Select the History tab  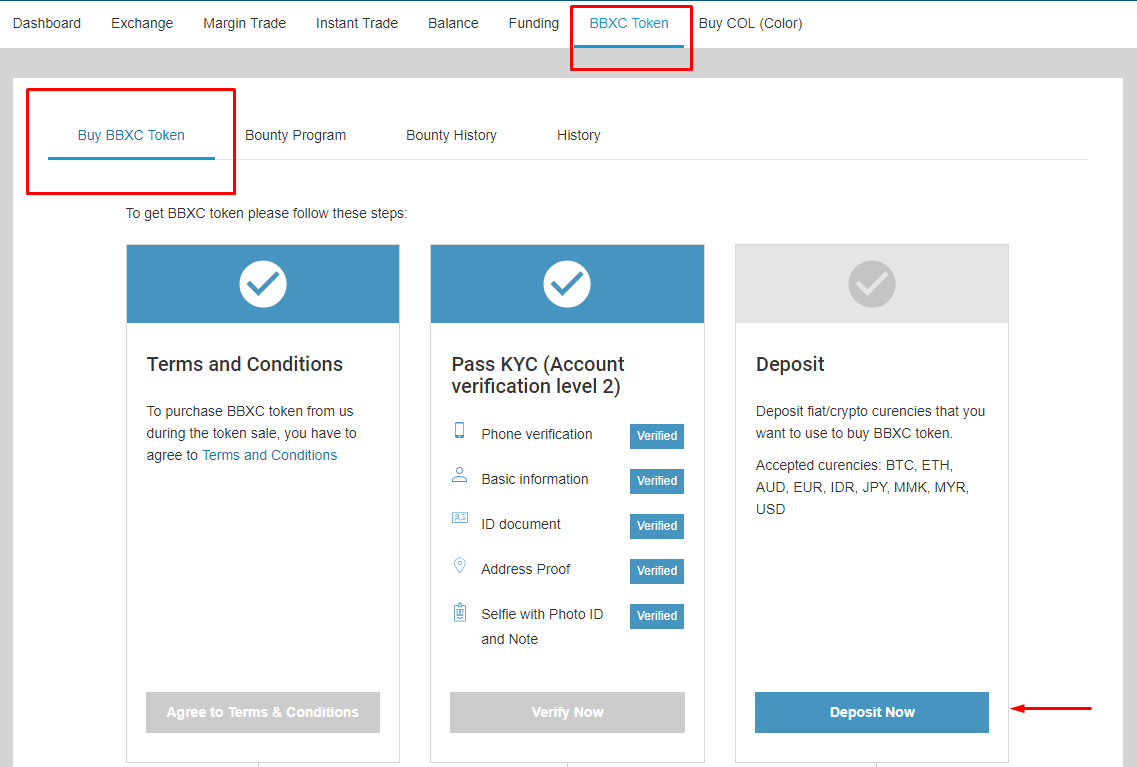click(578, 135)
